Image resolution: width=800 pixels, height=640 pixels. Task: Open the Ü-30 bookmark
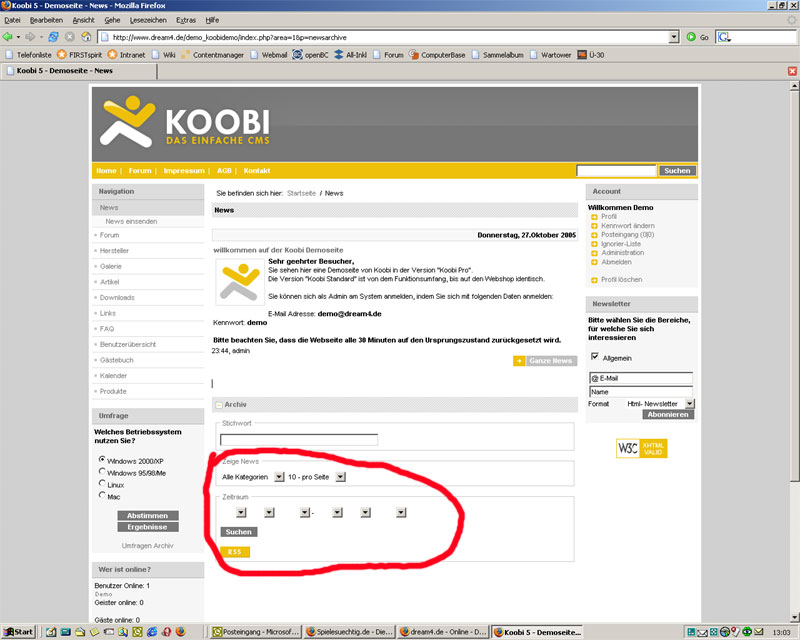click(x=590, y=55)
